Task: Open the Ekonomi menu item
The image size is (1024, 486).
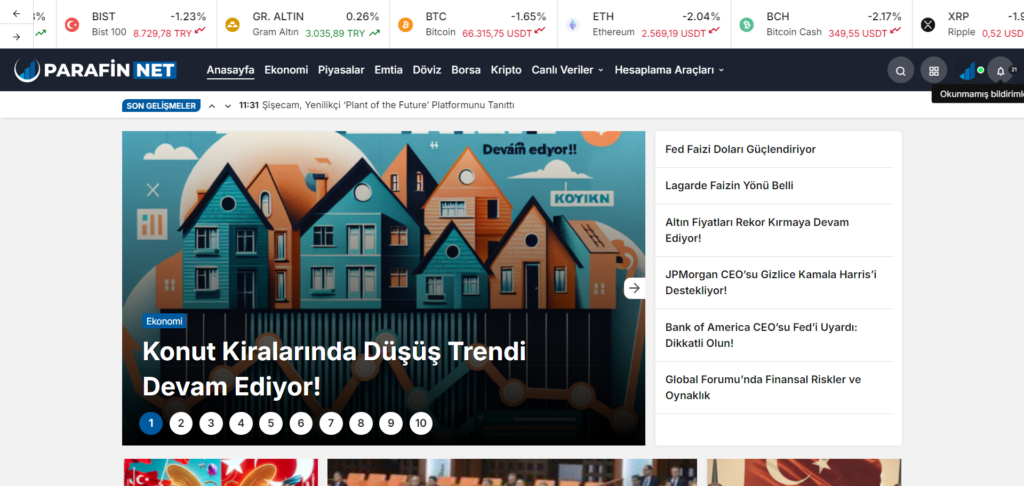Action: click(x=286, y=70)
